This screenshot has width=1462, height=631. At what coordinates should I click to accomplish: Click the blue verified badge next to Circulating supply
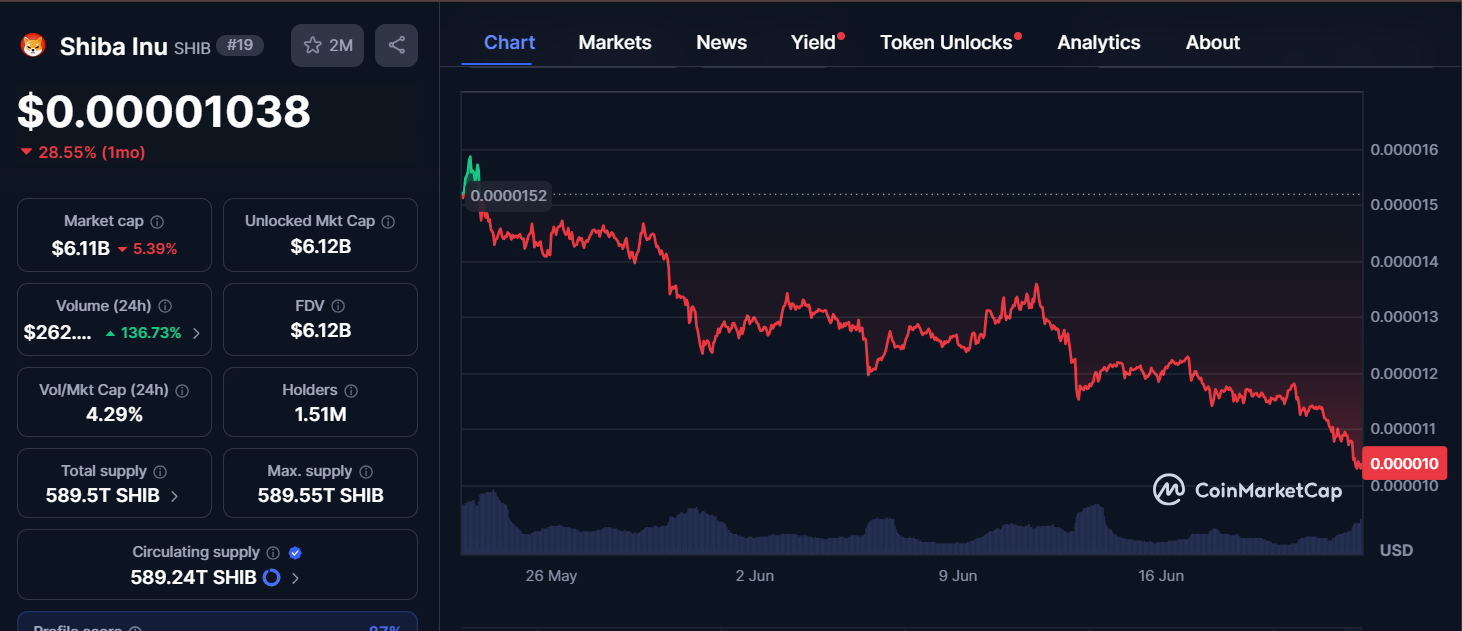point(295,552)
